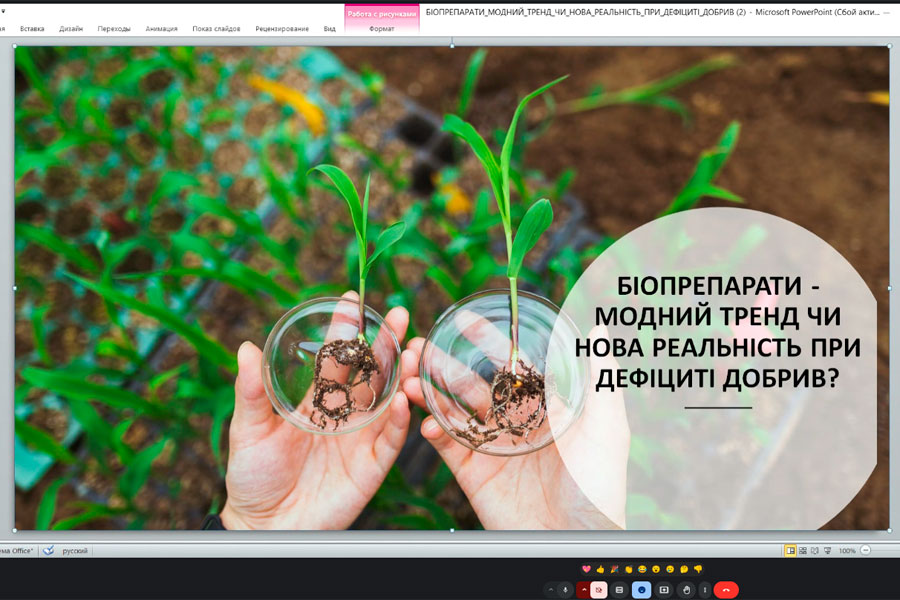The image size is (900, 600).
Task: Send the clapping hands reaction
Action: click(629, 569)
